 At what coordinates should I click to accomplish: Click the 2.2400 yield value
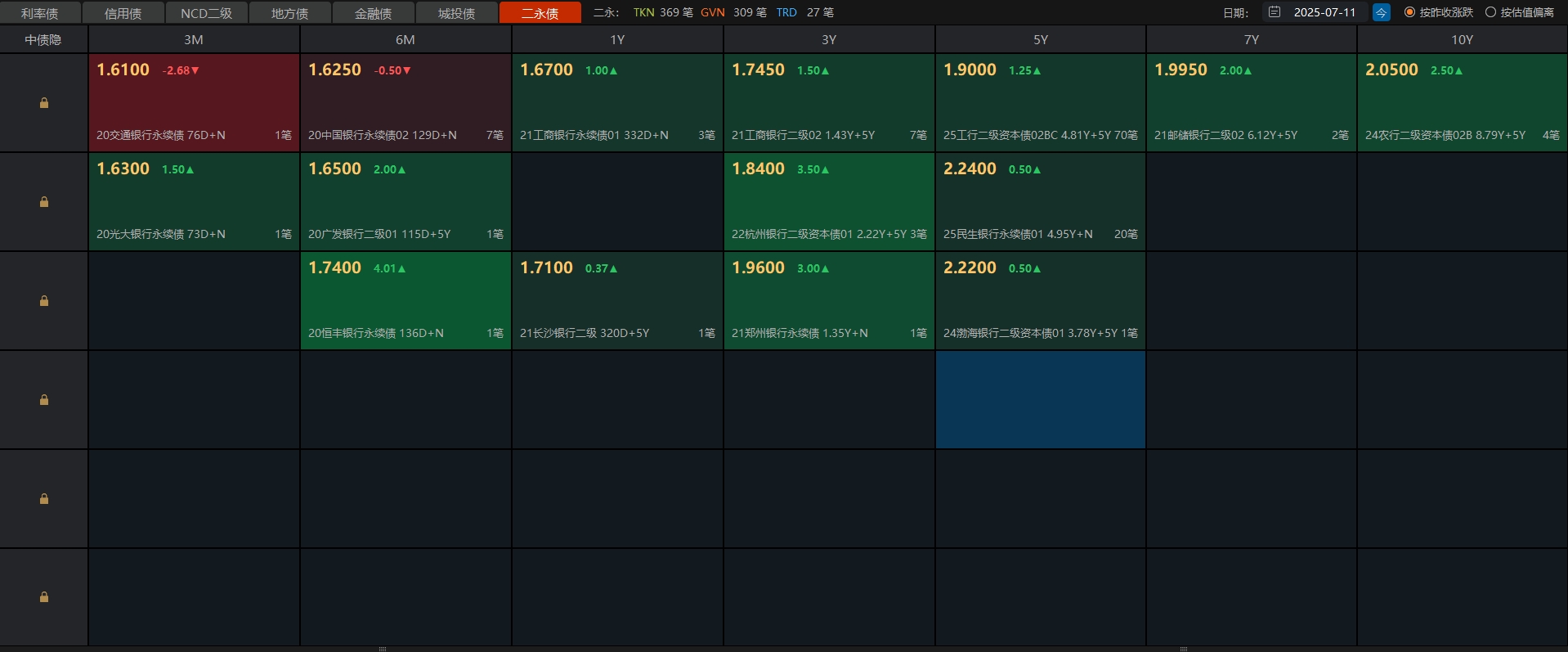(970, 169)
